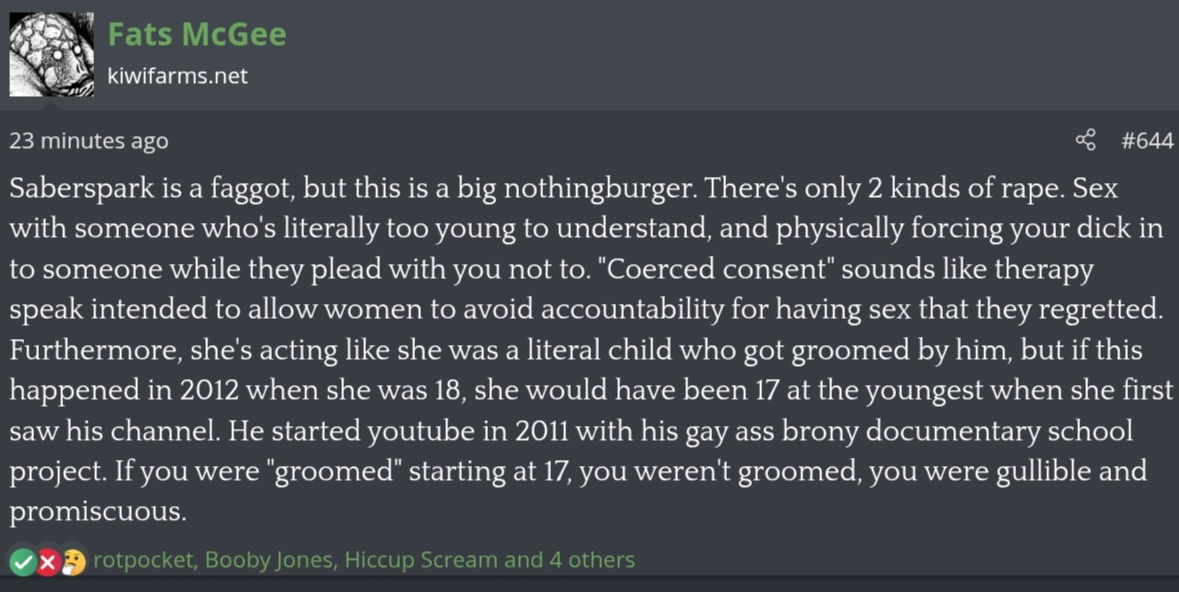Image resolution: width=1179 pixels, height=592 pixels.
Task: Click the thinking face emoji reaction
Action: point(73,561)
